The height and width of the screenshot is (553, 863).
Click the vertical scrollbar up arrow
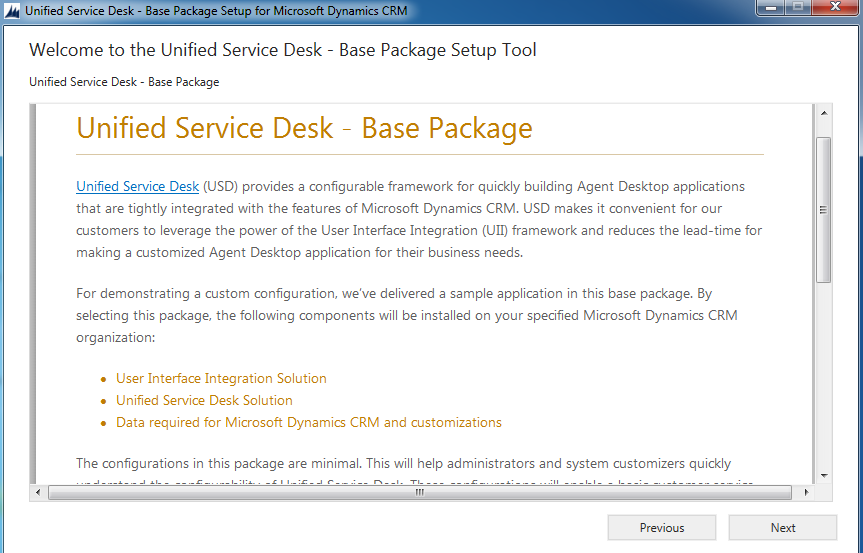coord(824,113)
